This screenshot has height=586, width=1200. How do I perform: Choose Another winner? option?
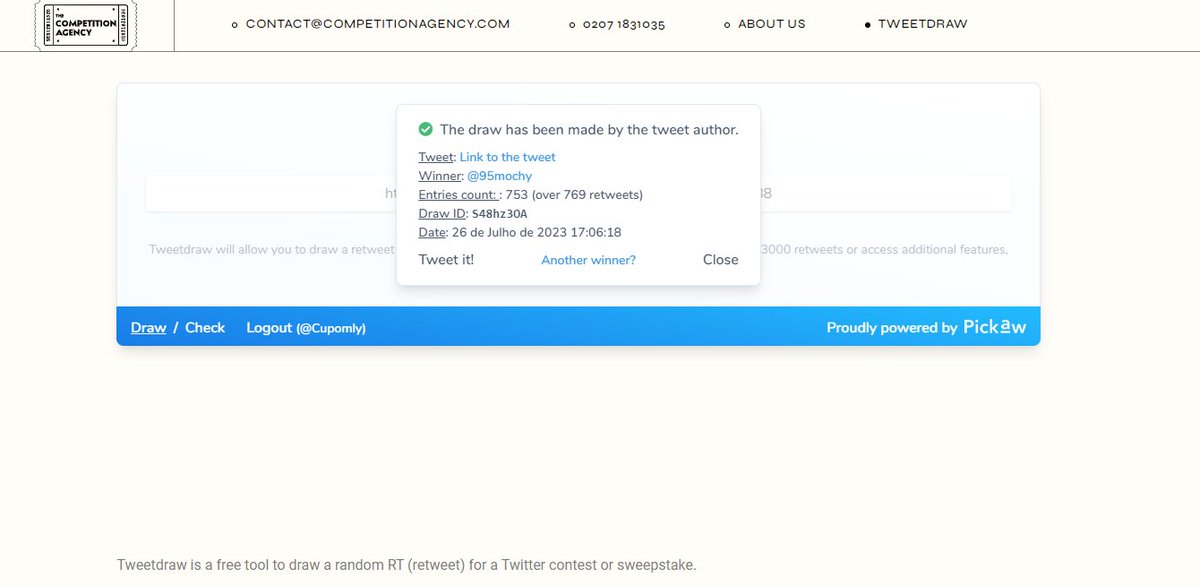[588, 260]
